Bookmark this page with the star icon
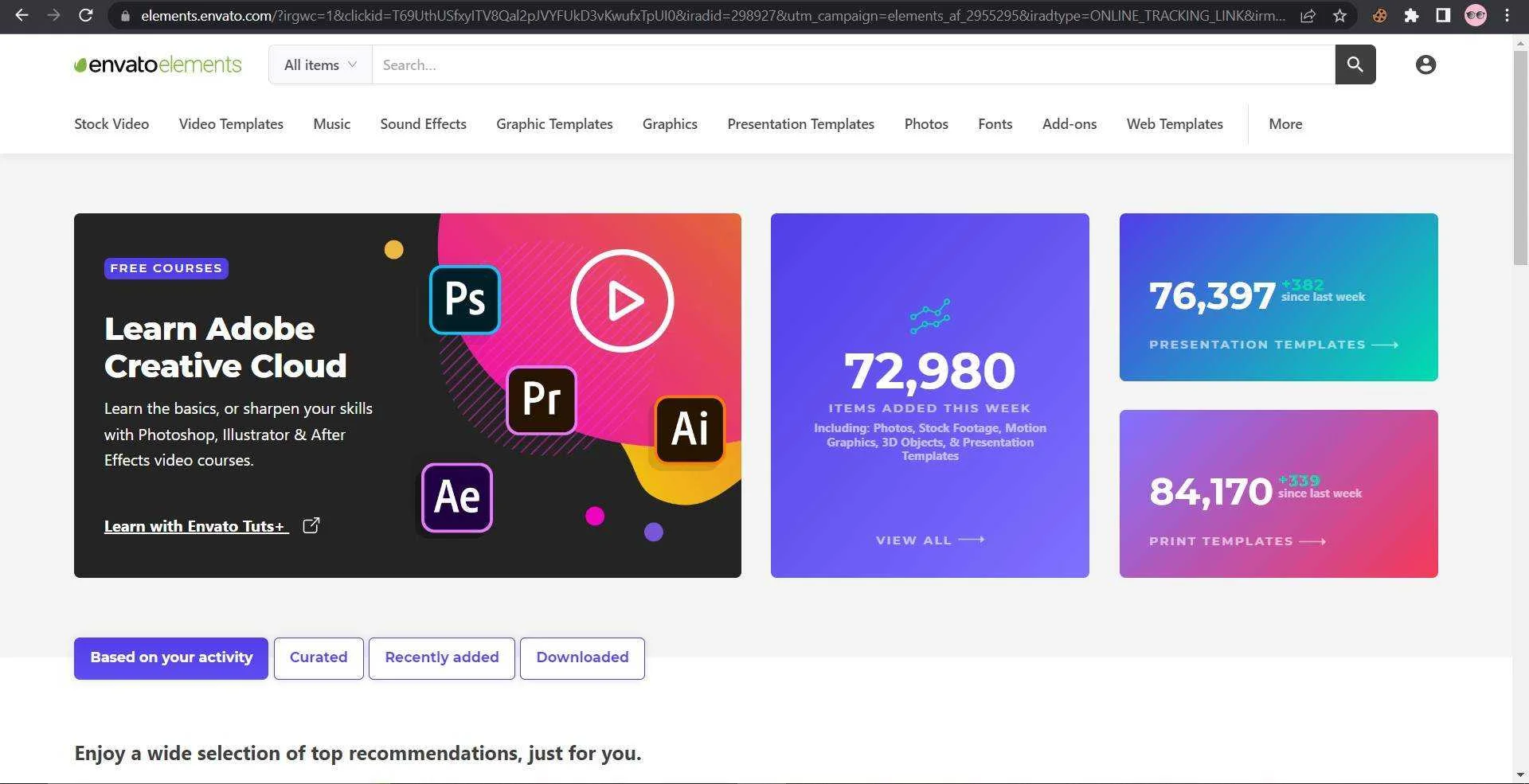Viewport: 1529px width, 784px height. coord(1340,16)
